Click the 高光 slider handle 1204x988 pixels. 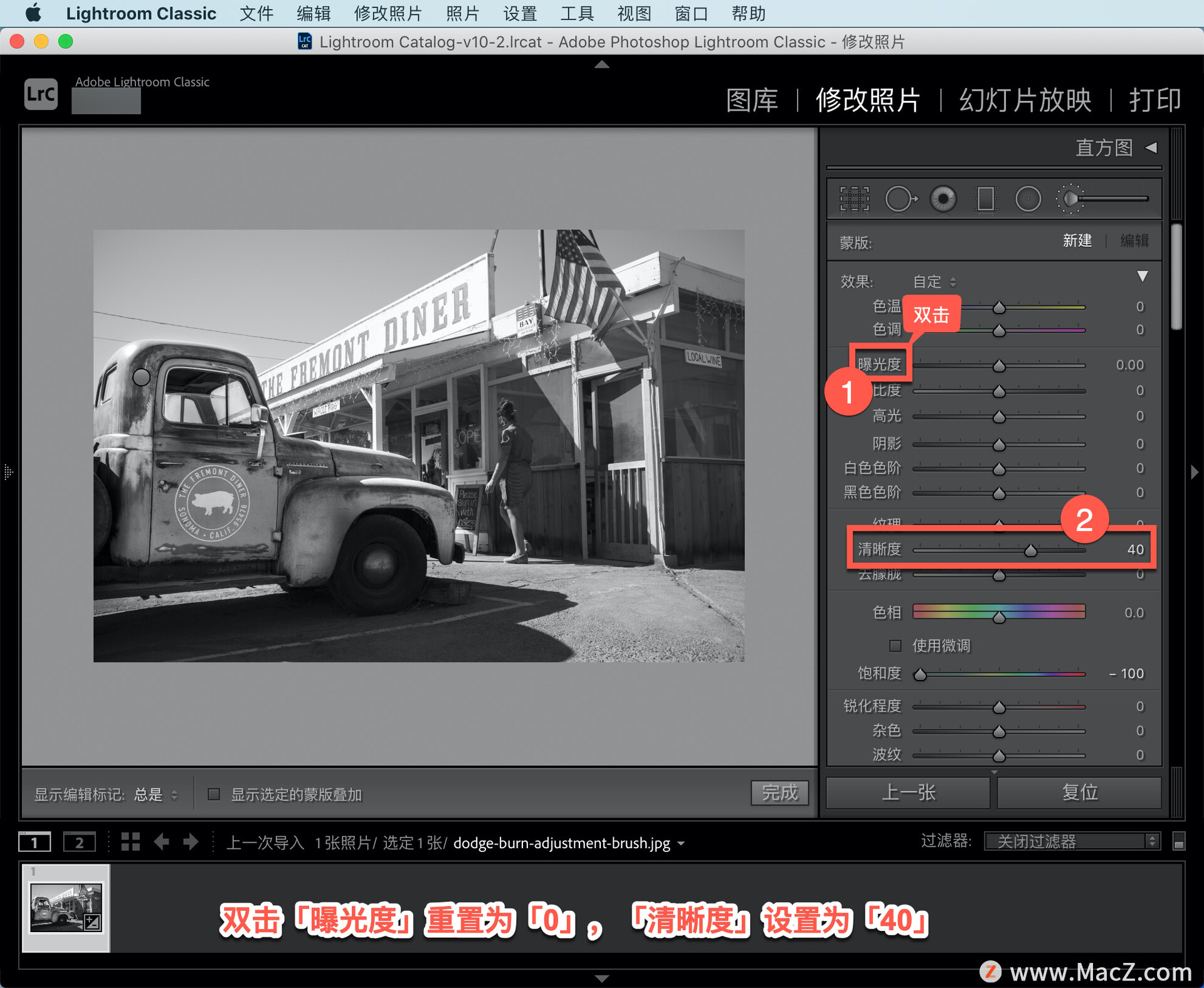click(999, 417)
